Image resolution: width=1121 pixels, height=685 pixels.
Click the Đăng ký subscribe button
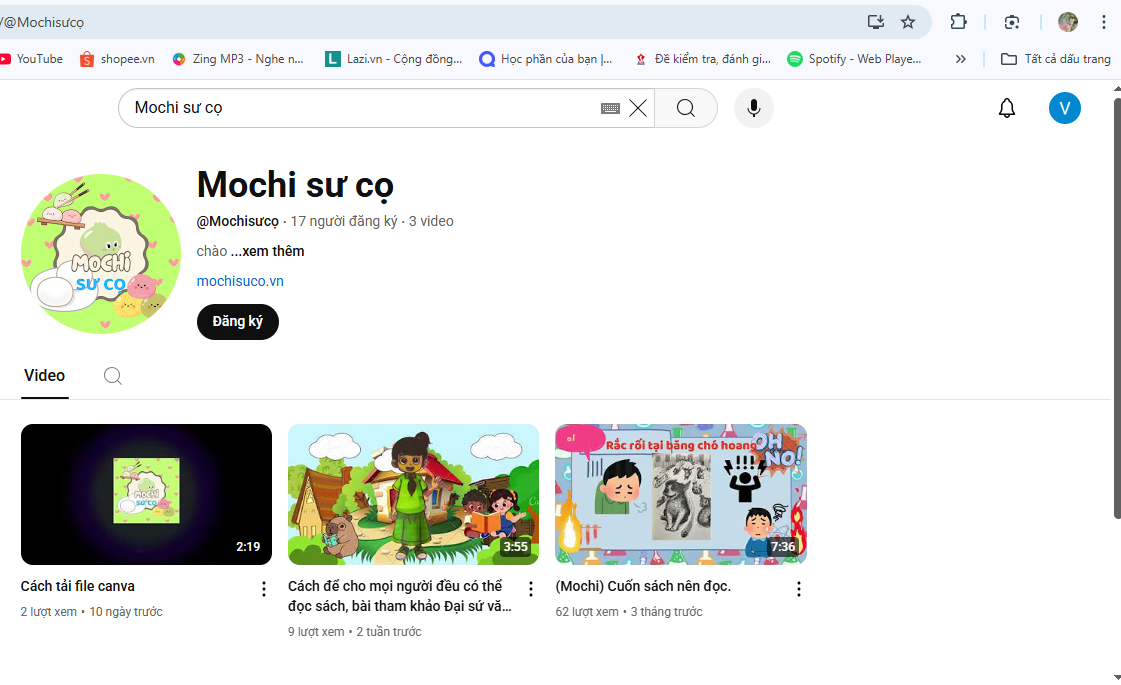point(238,322)
